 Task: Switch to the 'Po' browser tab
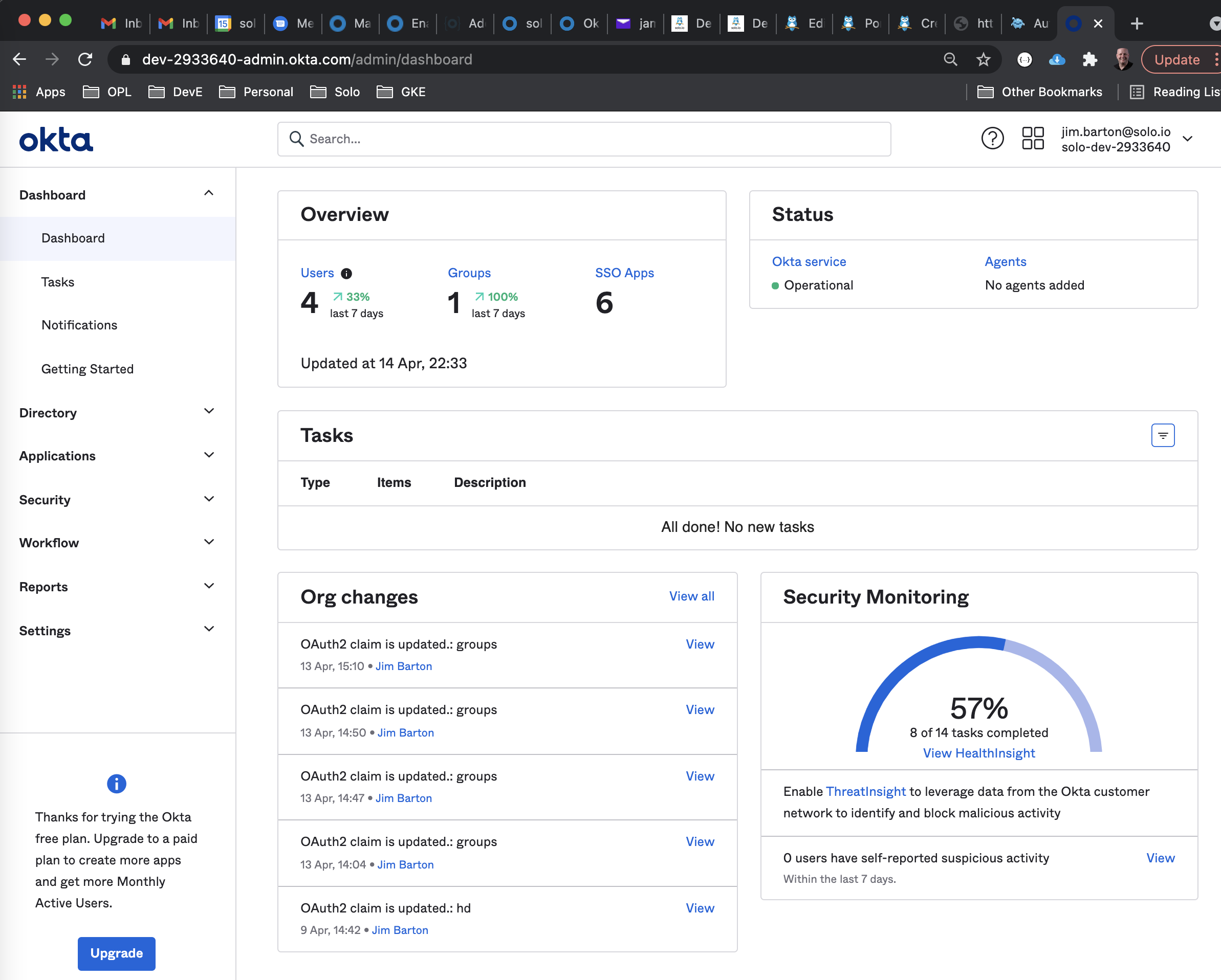pos(861,23)
